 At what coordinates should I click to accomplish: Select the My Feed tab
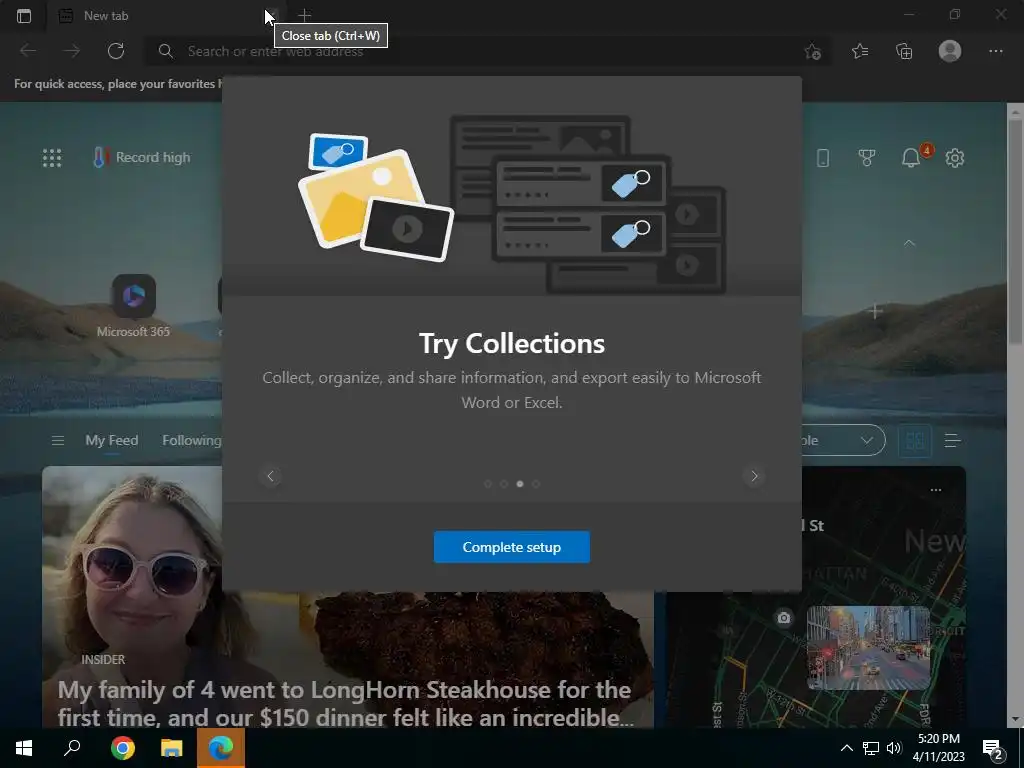tap(112, 441)
